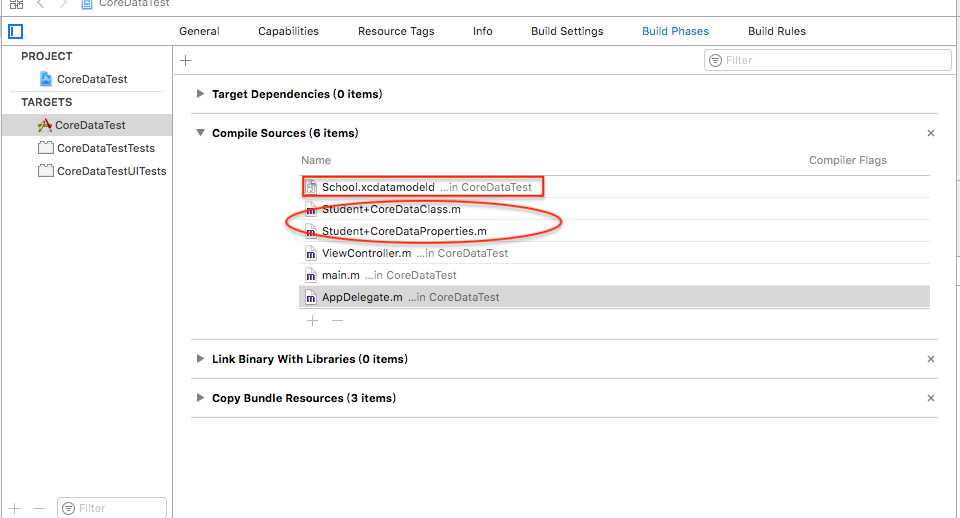Open the Capabilities tab

point(288,31)
